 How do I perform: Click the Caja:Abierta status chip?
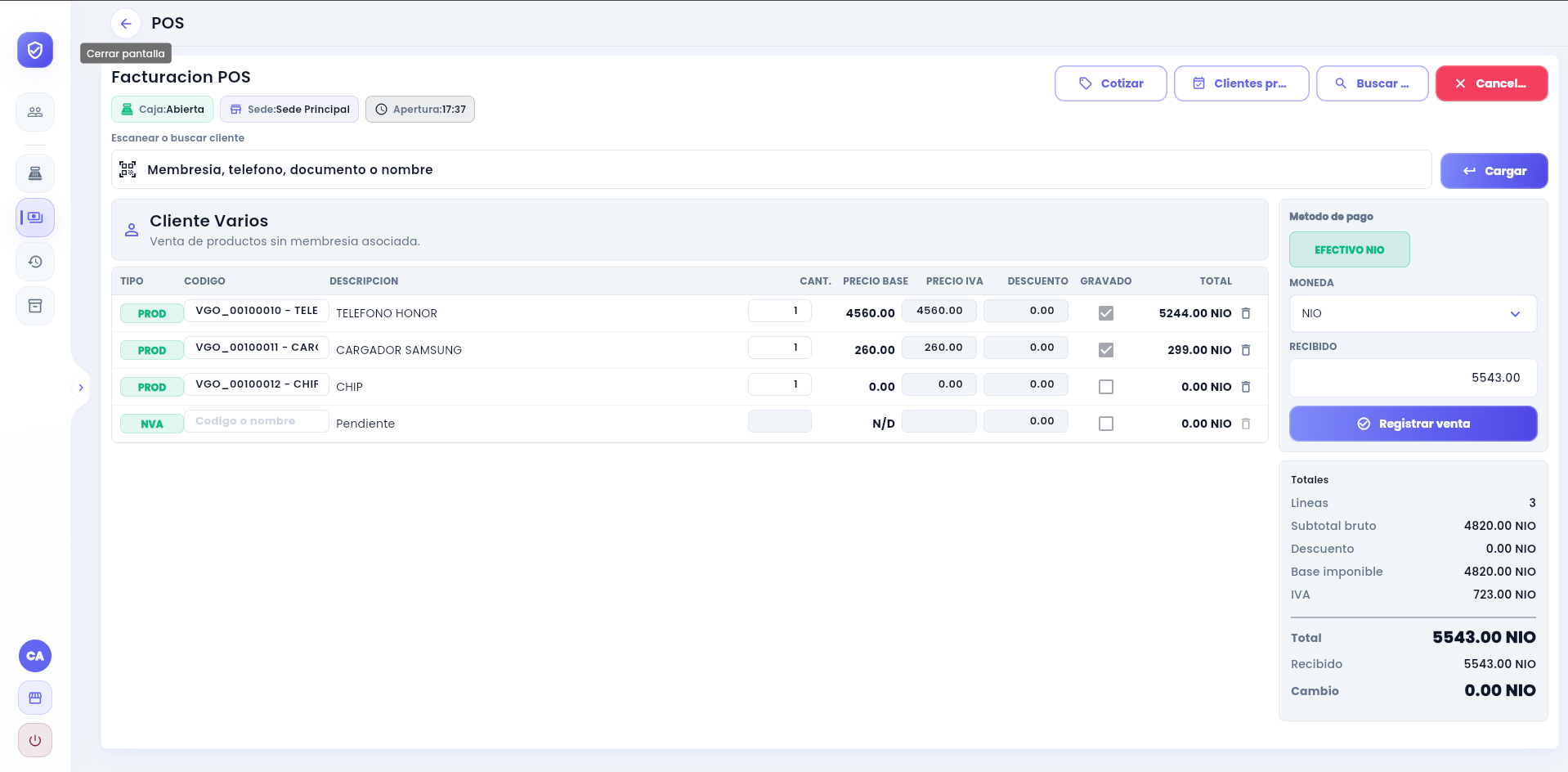point(162,110)
